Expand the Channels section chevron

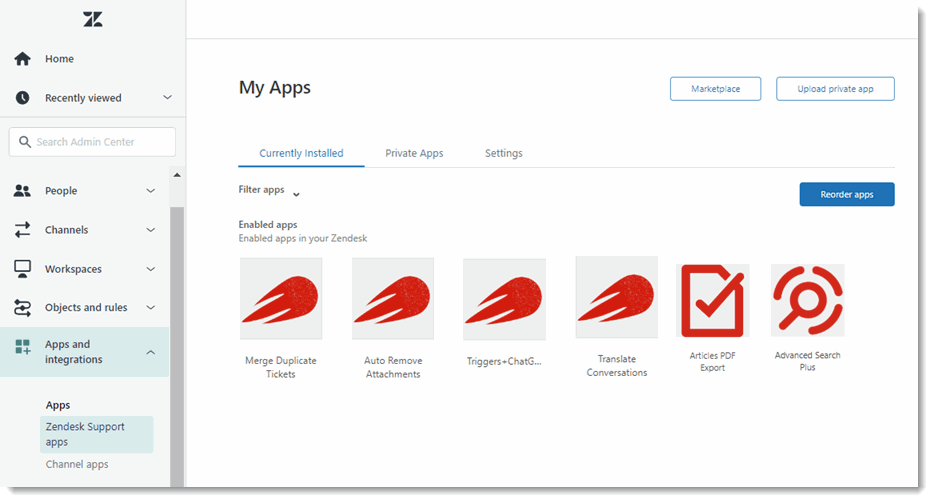point(151,230)
